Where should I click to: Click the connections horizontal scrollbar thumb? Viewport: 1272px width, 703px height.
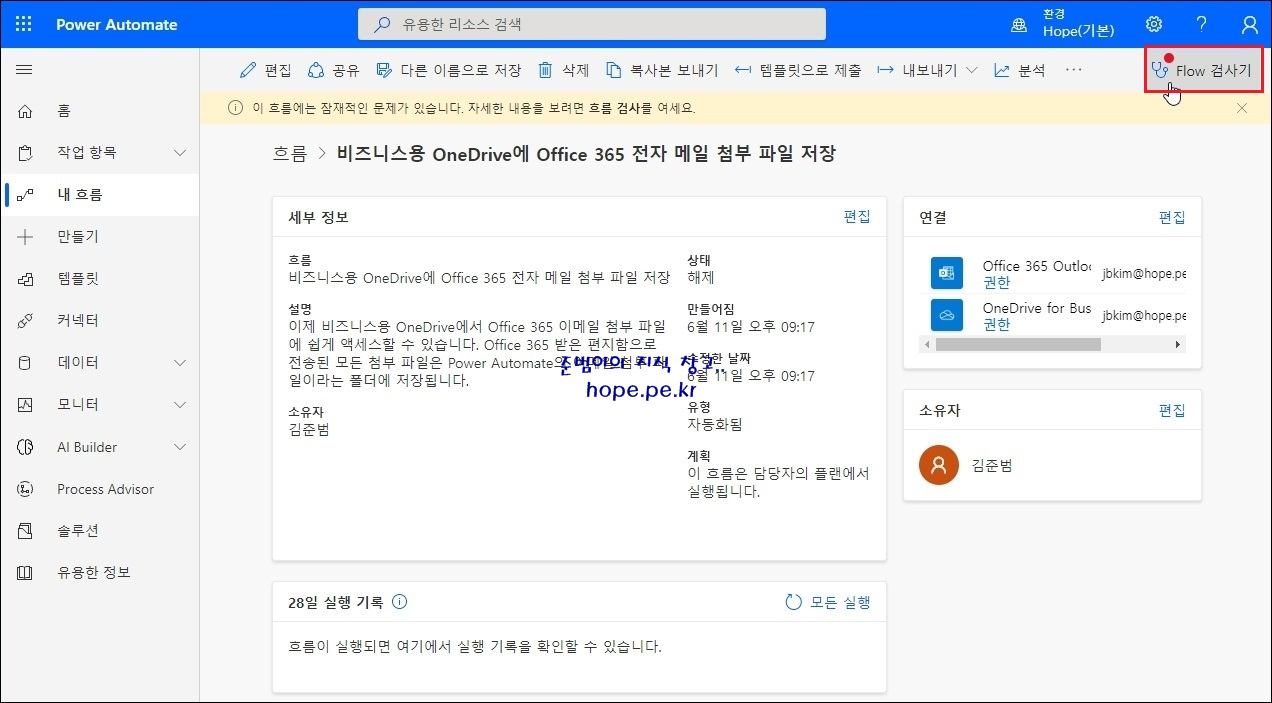pos(1018,344)
